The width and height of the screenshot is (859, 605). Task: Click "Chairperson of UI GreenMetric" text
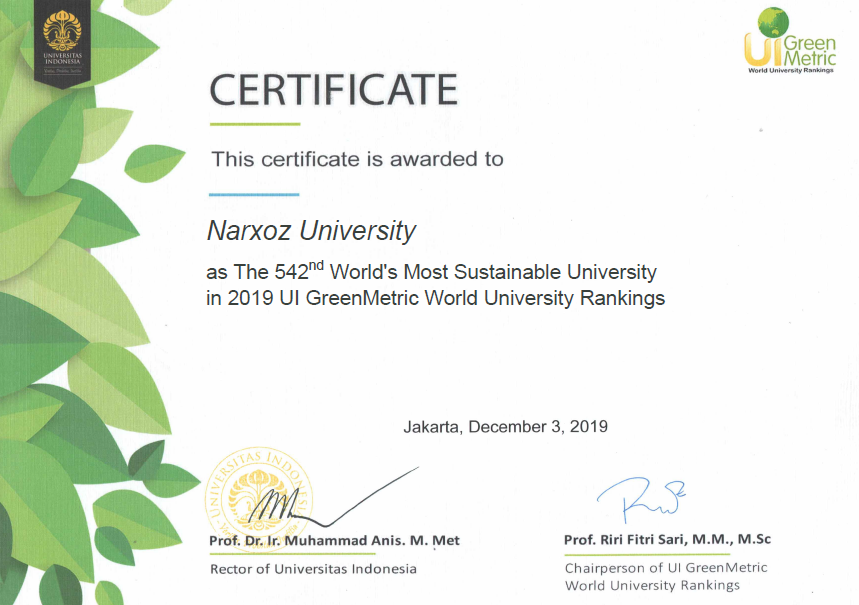[666, 568]
